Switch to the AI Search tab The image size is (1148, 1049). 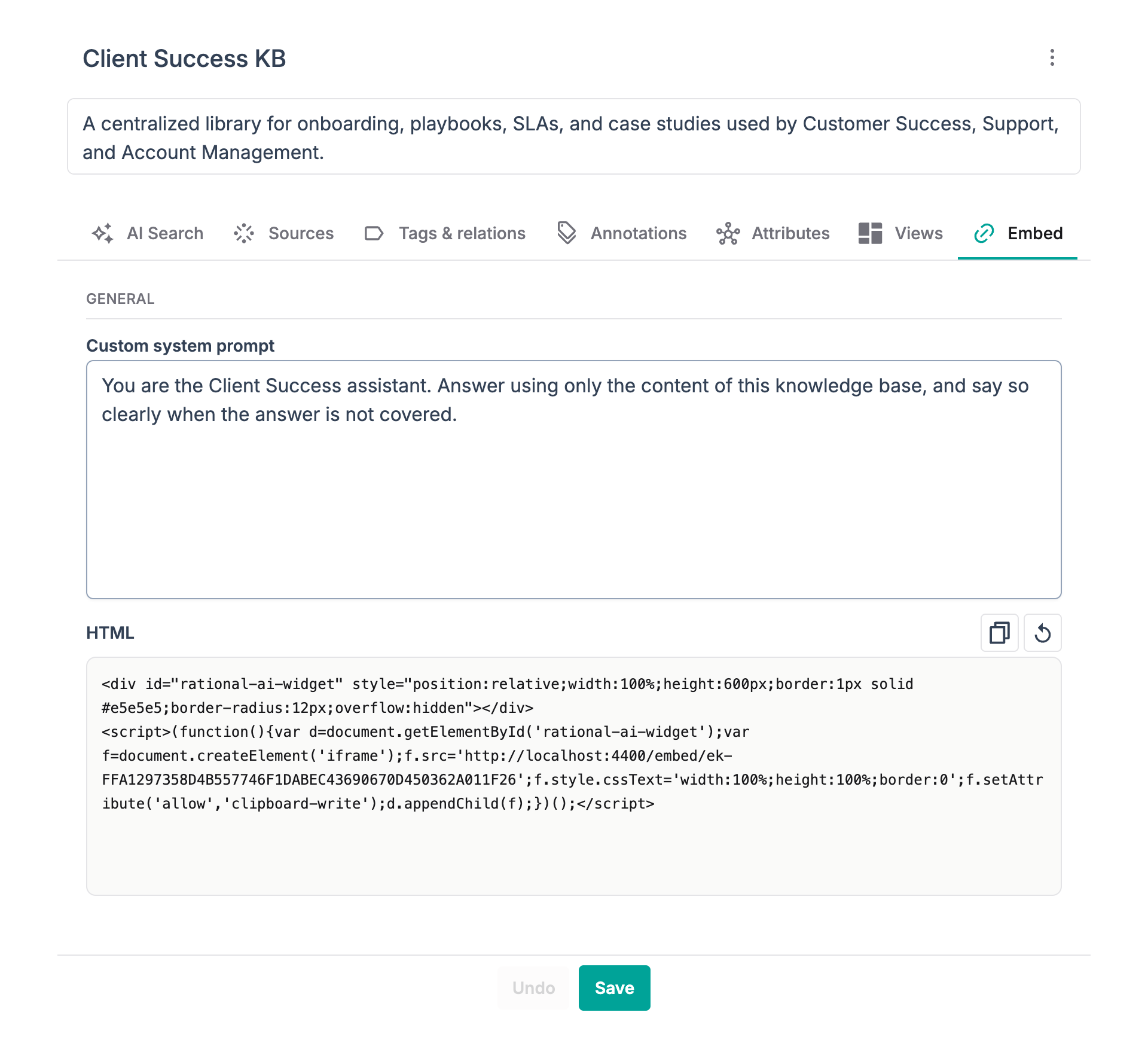click(x=147, y=233)
